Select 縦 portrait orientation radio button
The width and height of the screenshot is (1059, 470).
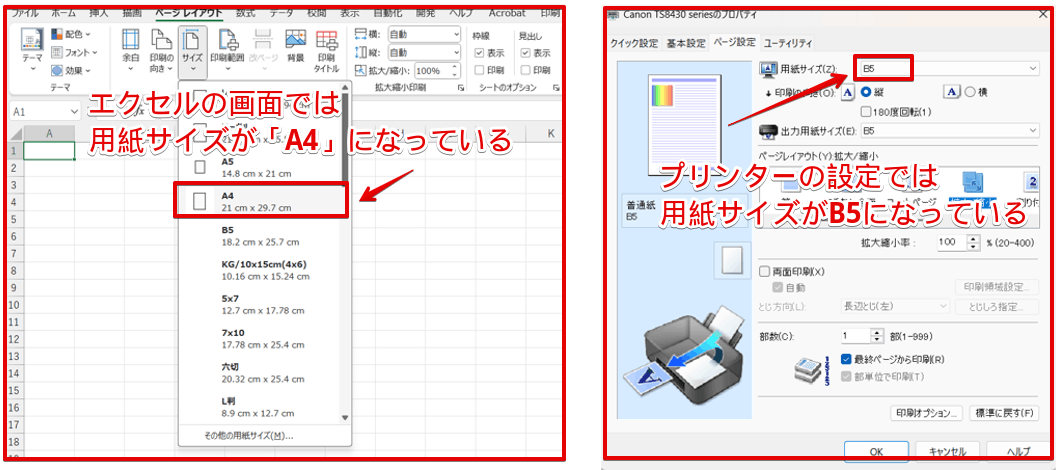click(865, 93)
